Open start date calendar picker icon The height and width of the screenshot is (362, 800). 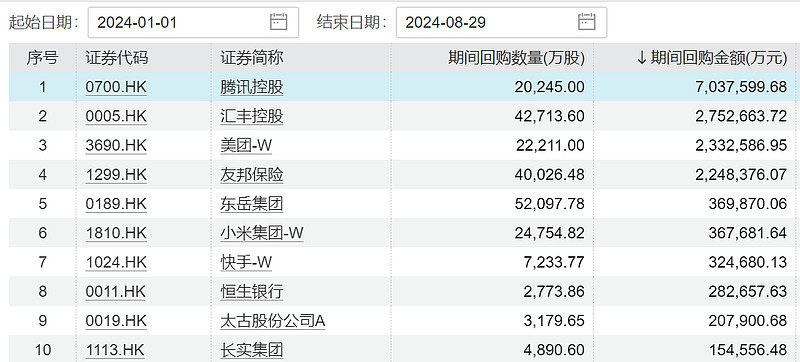tap(279, 22)
